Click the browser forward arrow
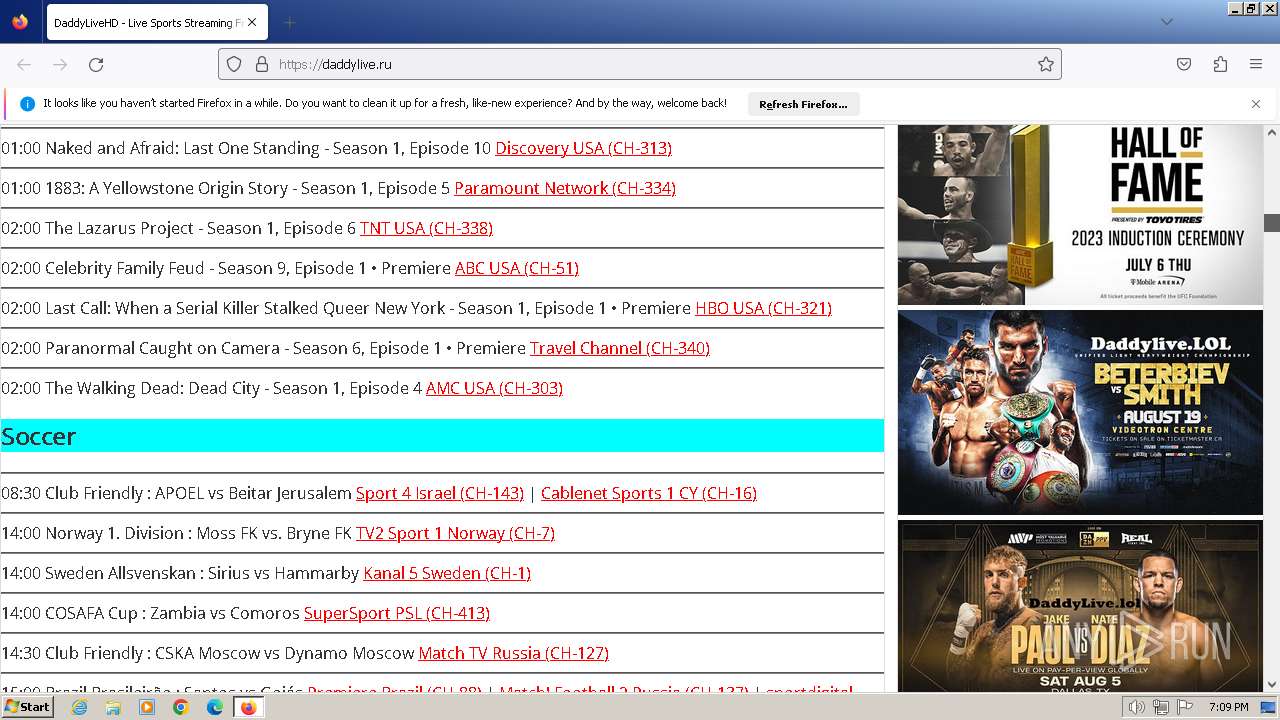This screenshot has width=1280, height=720. pos(60,64)
